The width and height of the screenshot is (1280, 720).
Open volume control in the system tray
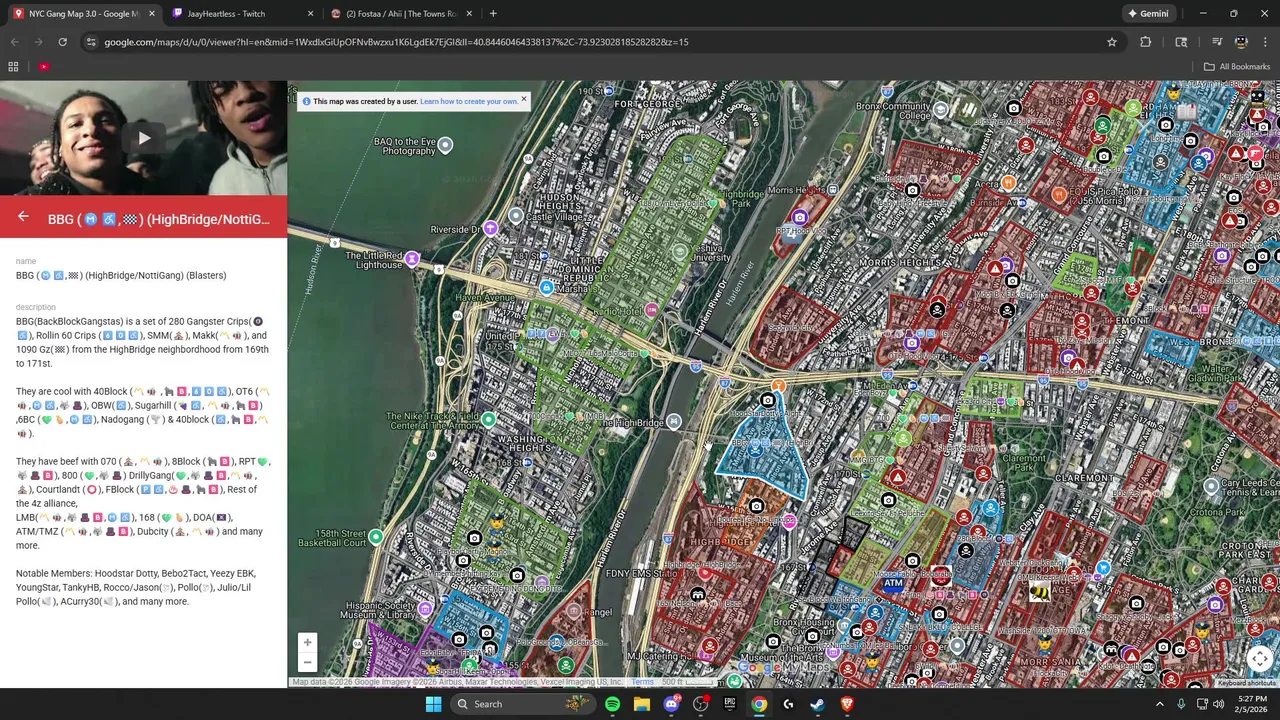click(1218, 704)
